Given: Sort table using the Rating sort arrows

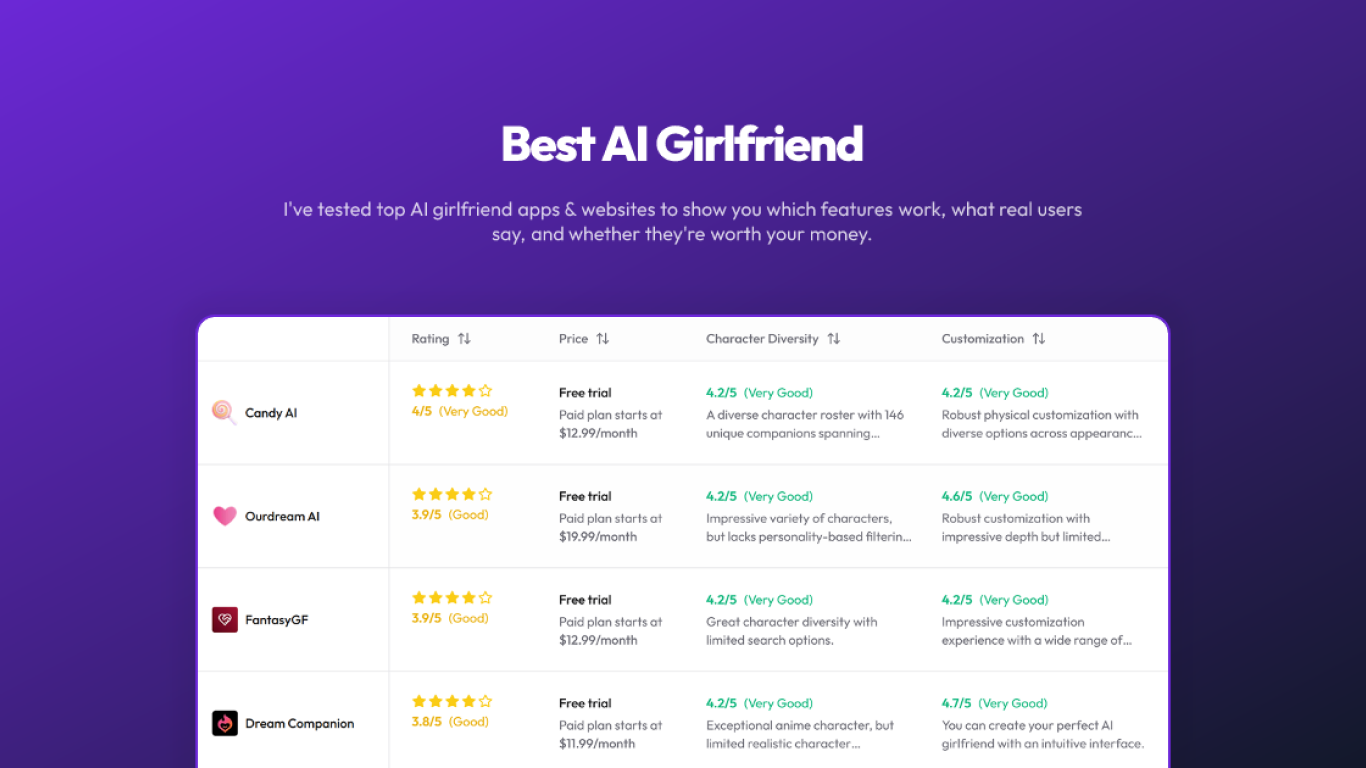Looking at the screenshot, I should pyautogui.click(x=464, y=339).
